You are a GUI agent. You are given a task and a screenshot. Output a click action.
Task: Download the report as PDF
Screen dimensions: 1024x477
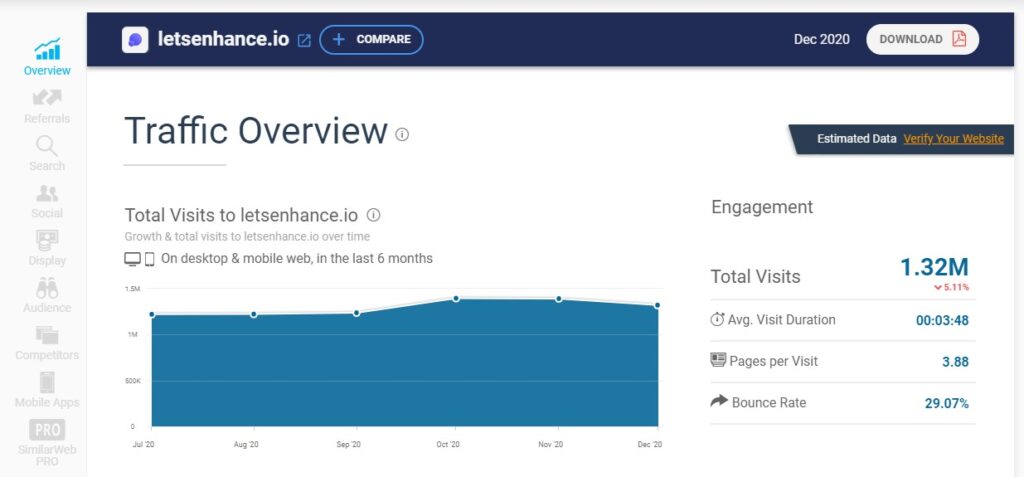click(922, 39)
